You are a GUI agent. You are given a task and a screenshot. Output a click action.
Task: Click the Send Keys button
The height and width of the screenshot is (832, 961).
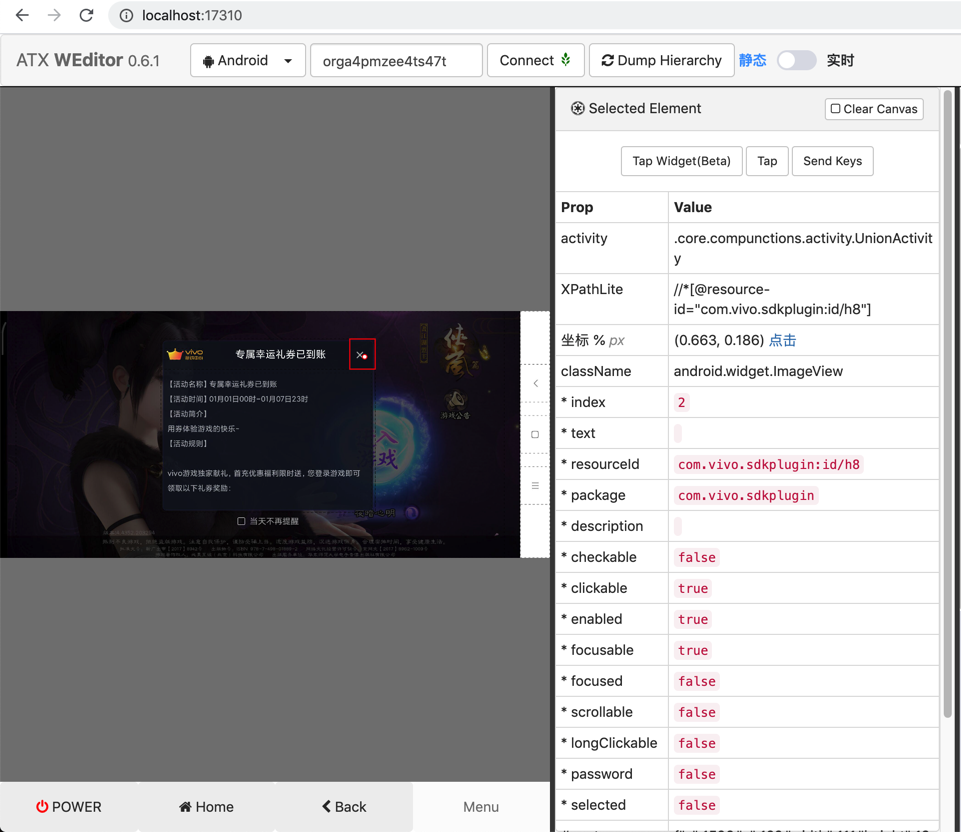(x=832, y=161)
